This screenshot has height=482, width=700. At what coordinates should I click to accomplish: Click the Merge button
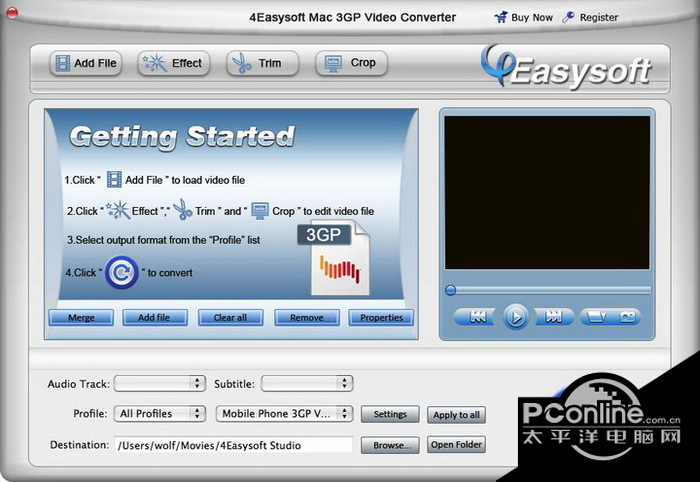point(81,317)
